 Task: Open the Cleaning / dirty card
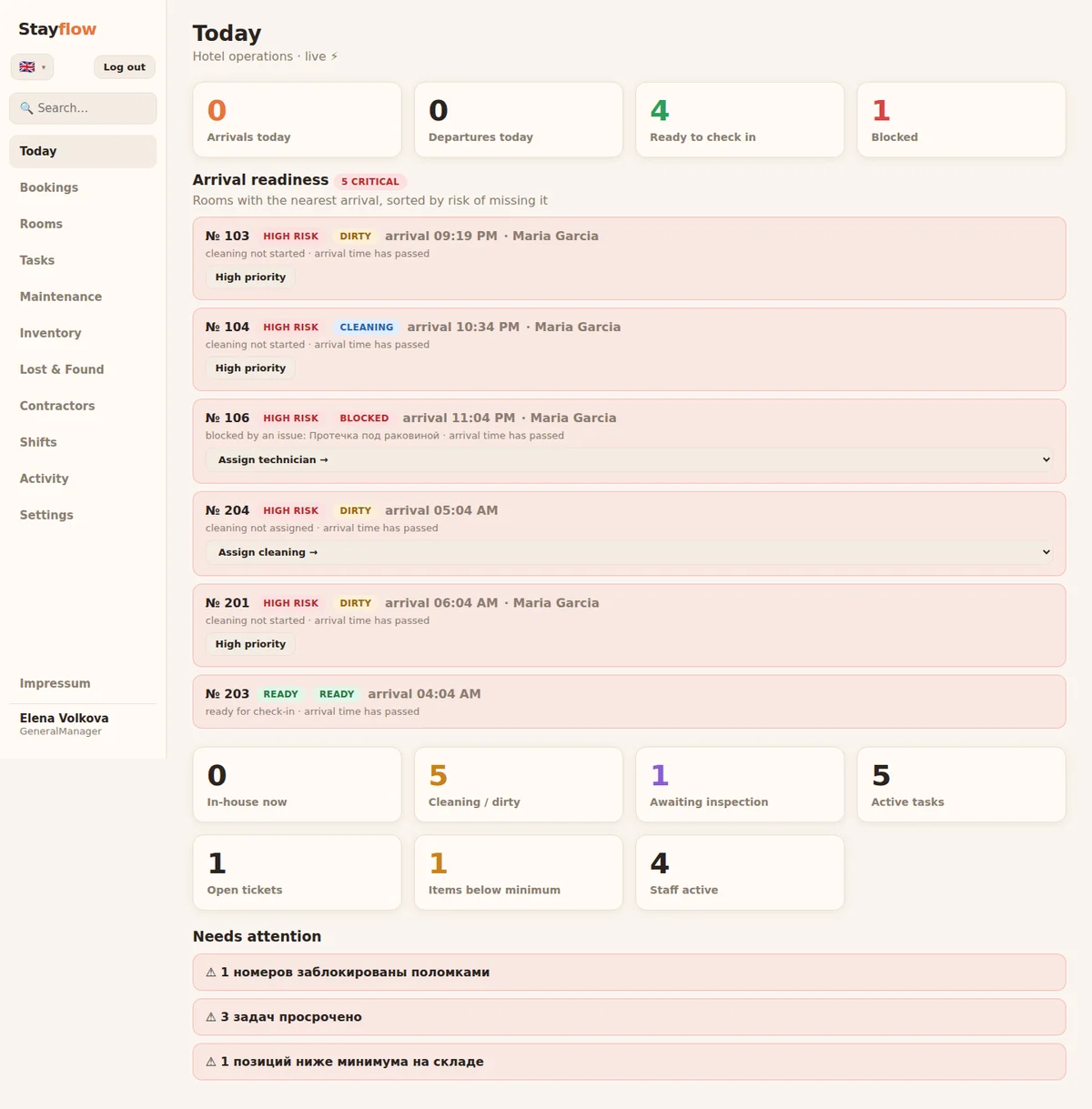(x=519, y=785)
